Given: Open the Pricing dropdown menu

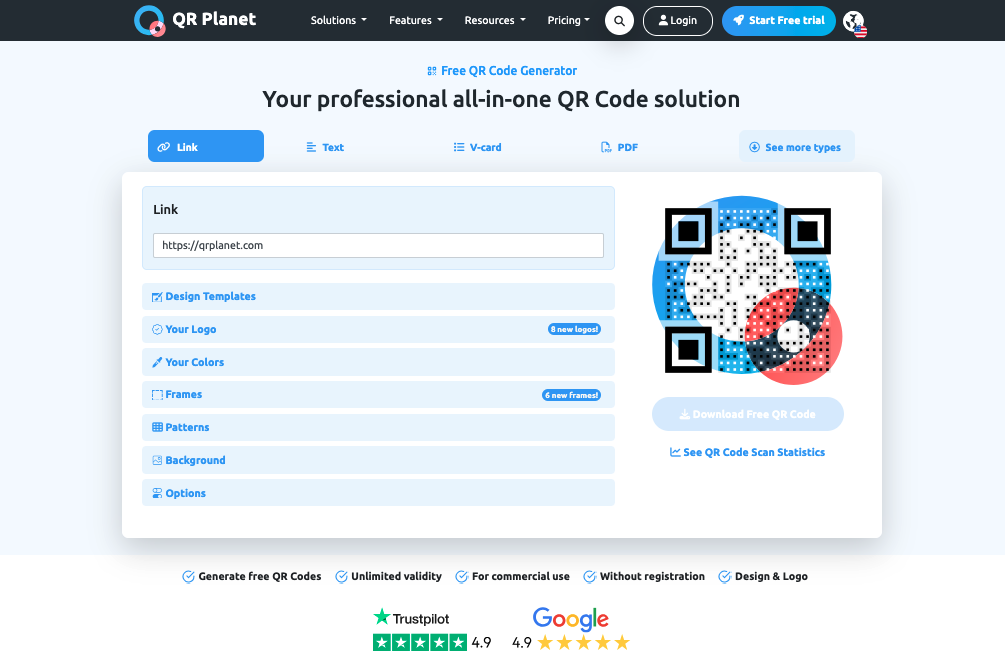Looking at the screenshot, I should coord(569,21).
